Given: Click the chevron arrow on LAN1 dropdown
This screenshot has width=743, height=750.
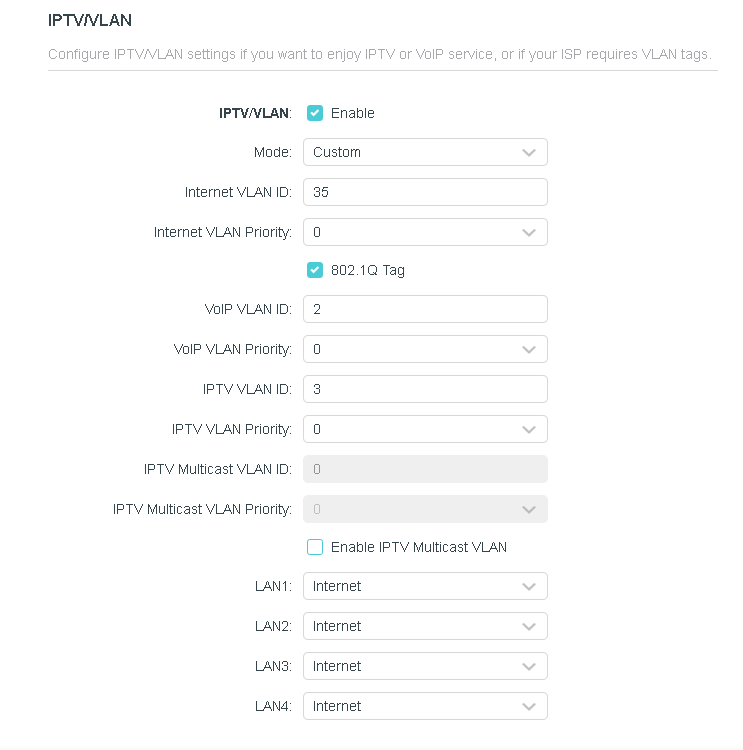Looking at the screenshot, I should [x=529, y=586].
